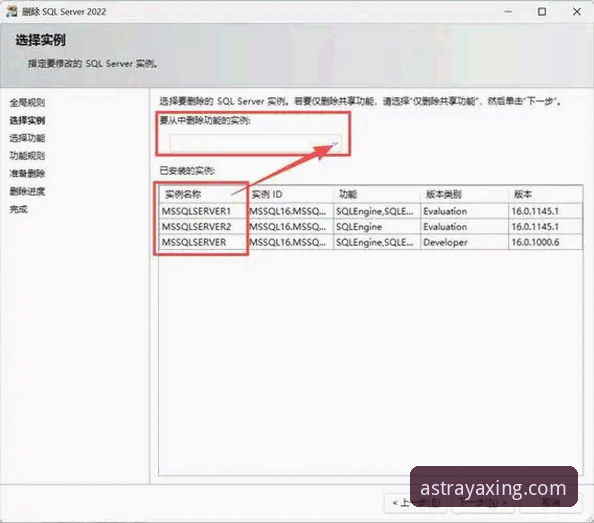This screenshot has width=594, height=523.
Task: Click the 版本 column header
Action: pos(546,194)
